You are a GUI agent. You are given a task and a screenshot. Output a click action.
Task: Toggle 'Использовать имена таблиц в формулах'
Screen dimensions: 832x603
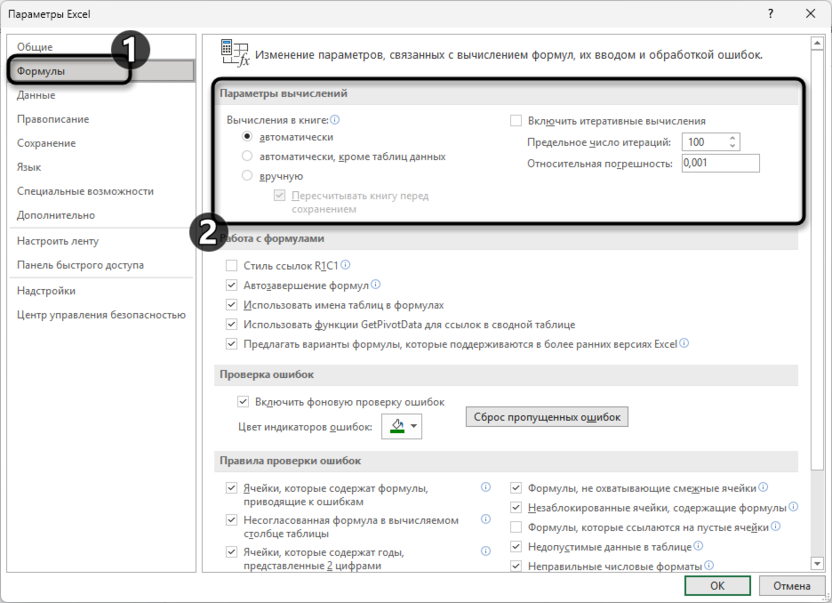tap(231, 305)
